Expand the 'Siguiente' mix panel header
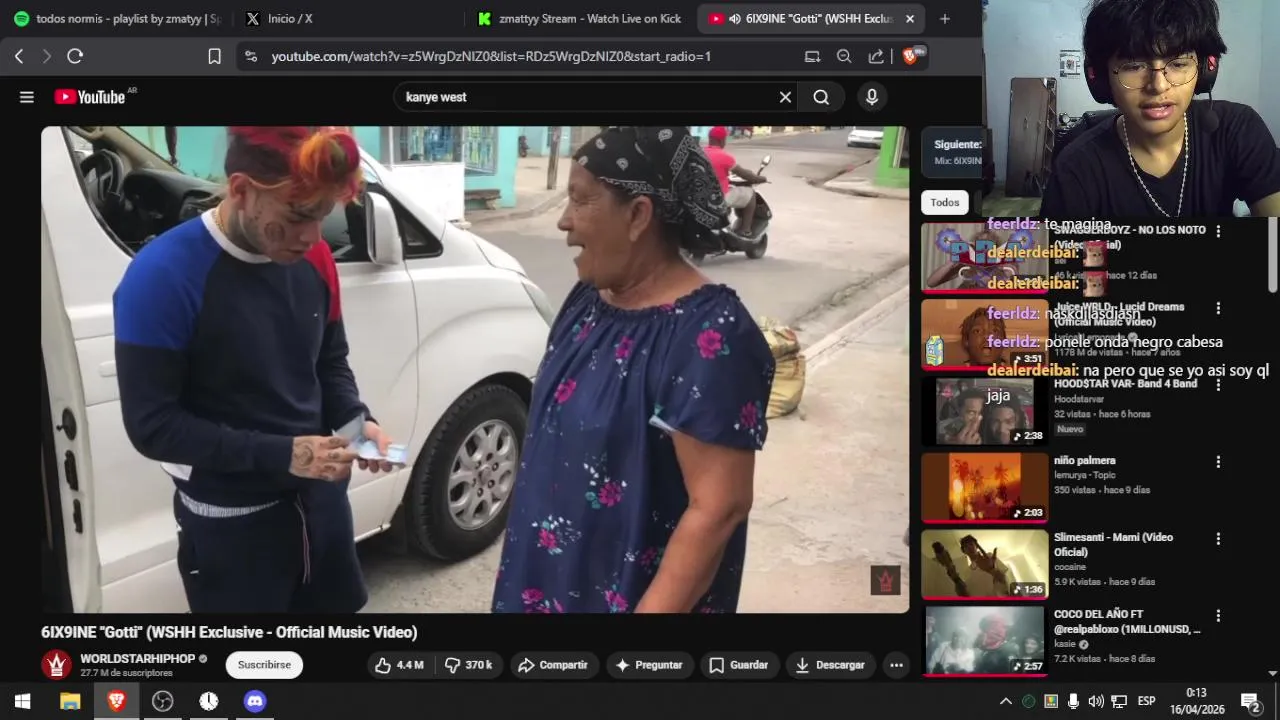This screenshot has width=1280, height=720. pyautogui.click(x=952, y=152)
